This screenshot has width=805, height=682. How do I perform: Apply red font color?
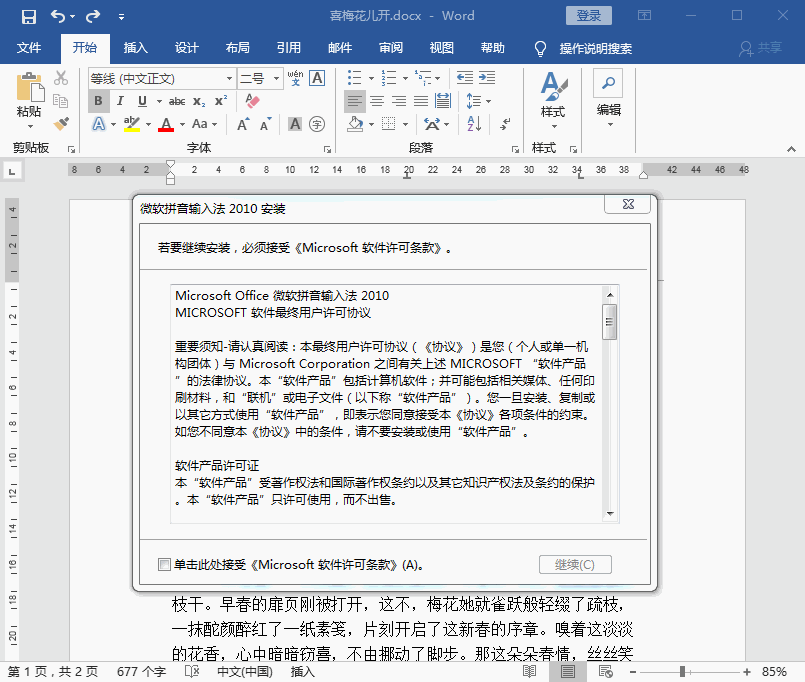click(x=166, y=124)
